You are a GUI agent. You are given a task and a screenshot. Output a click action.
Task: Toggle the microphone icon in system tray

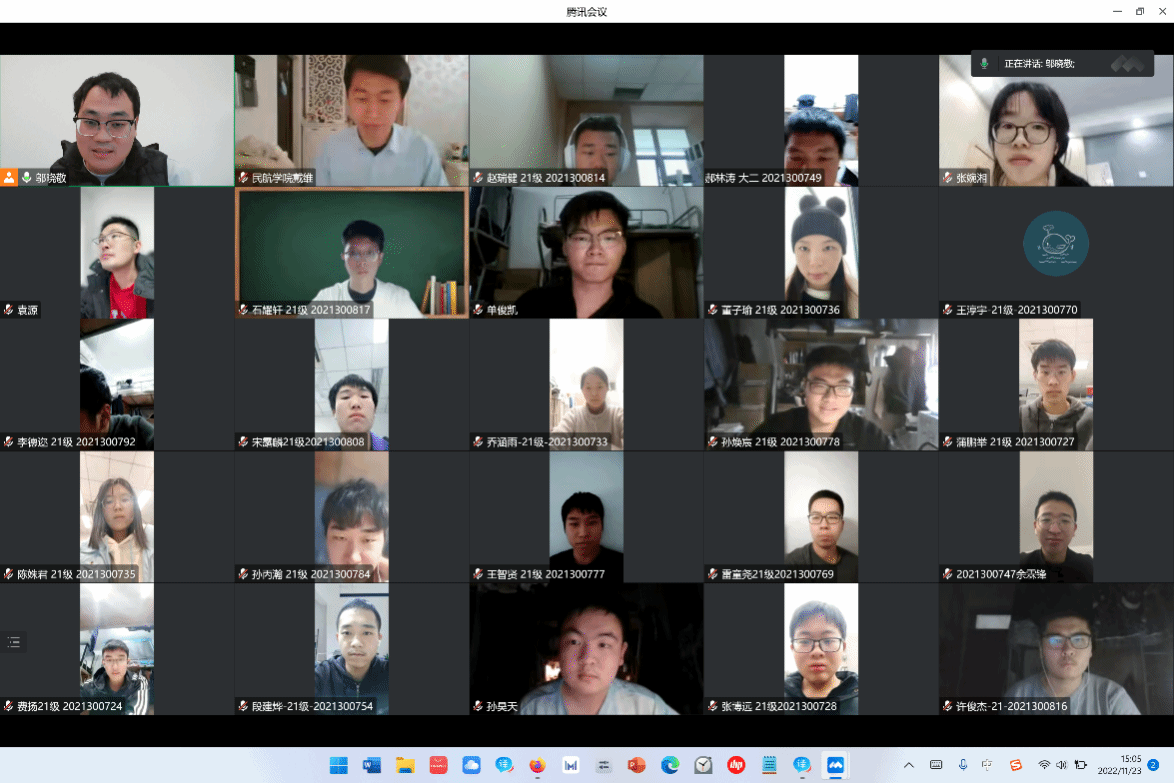(x=963, y=765)
